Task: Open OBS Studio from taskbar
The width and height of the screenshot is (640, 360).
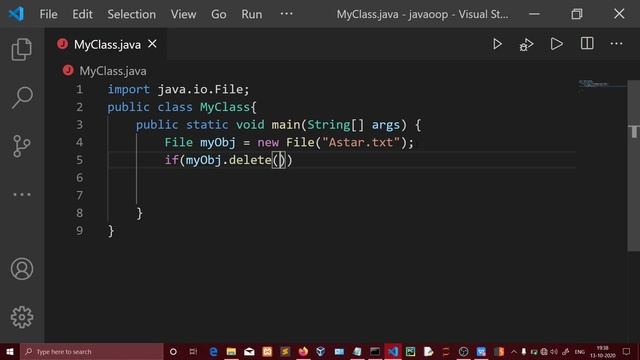Action: [463, 351]
